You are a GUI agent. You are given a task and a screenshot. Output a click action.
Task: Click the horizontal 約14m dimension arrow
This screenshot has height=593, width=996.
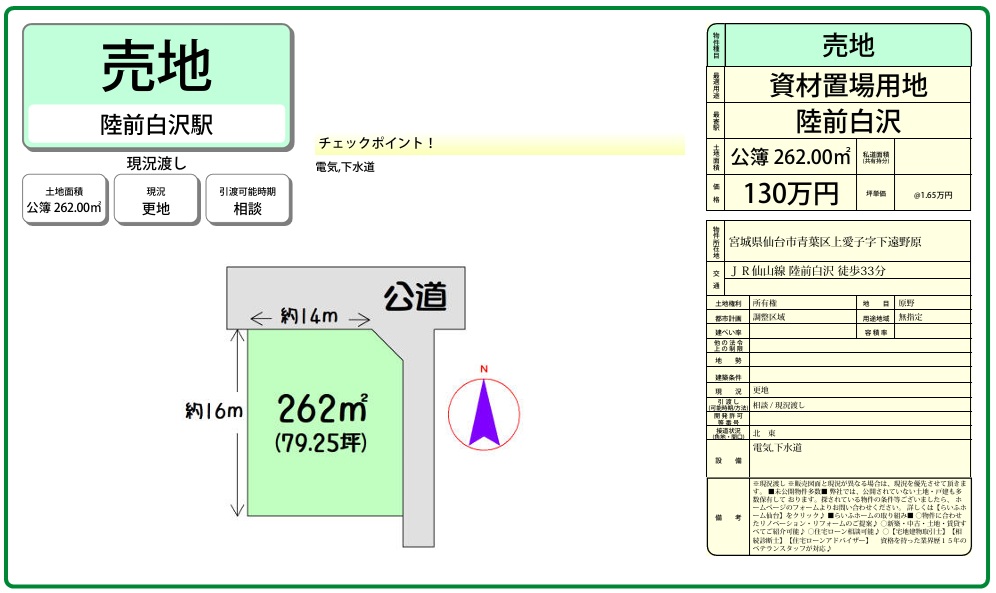click(x=308, y=318)
